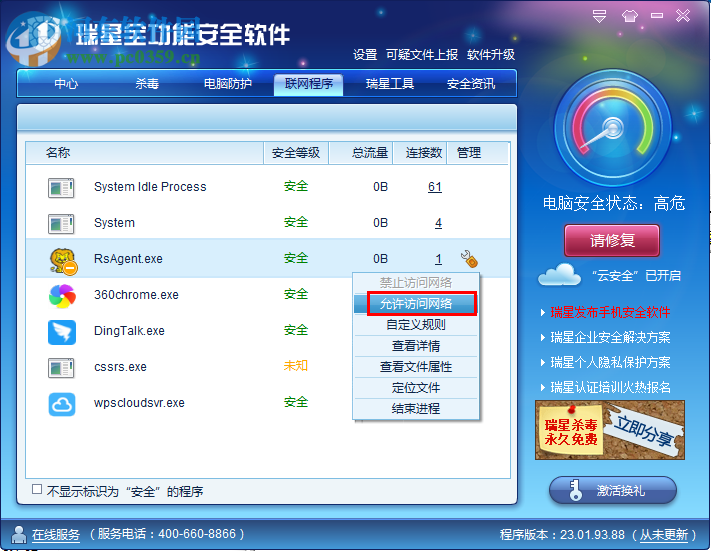This screenshot has height=551, width=711.
Task: Open the main menu dropdown icon in title bar
Action: [x=599, y=16]
